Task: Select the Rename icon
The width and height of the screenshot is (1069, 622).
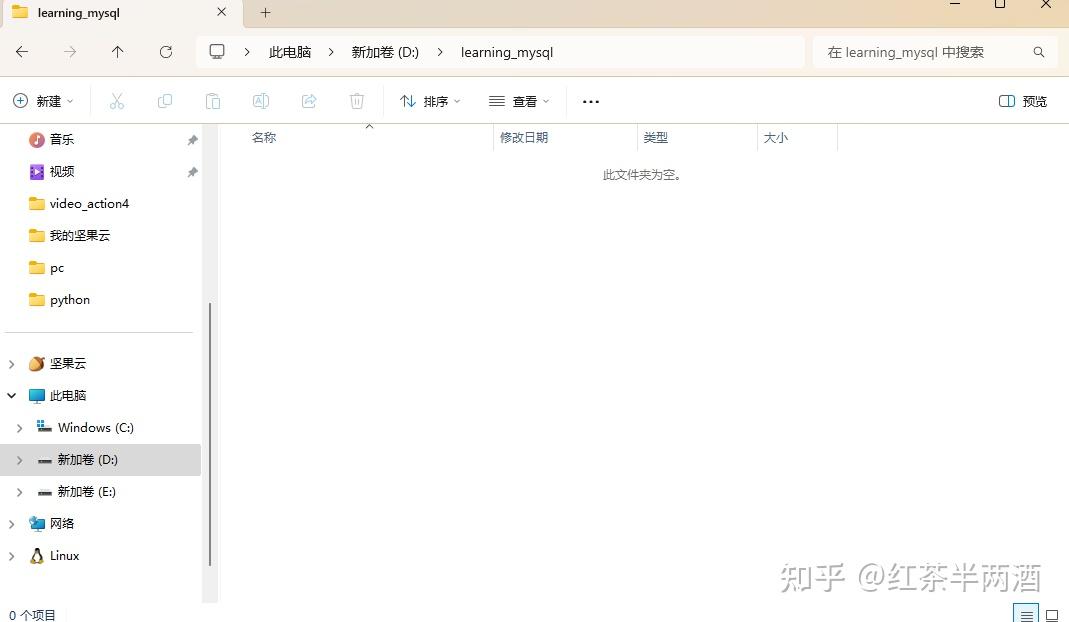Action: tap(261, 100)
